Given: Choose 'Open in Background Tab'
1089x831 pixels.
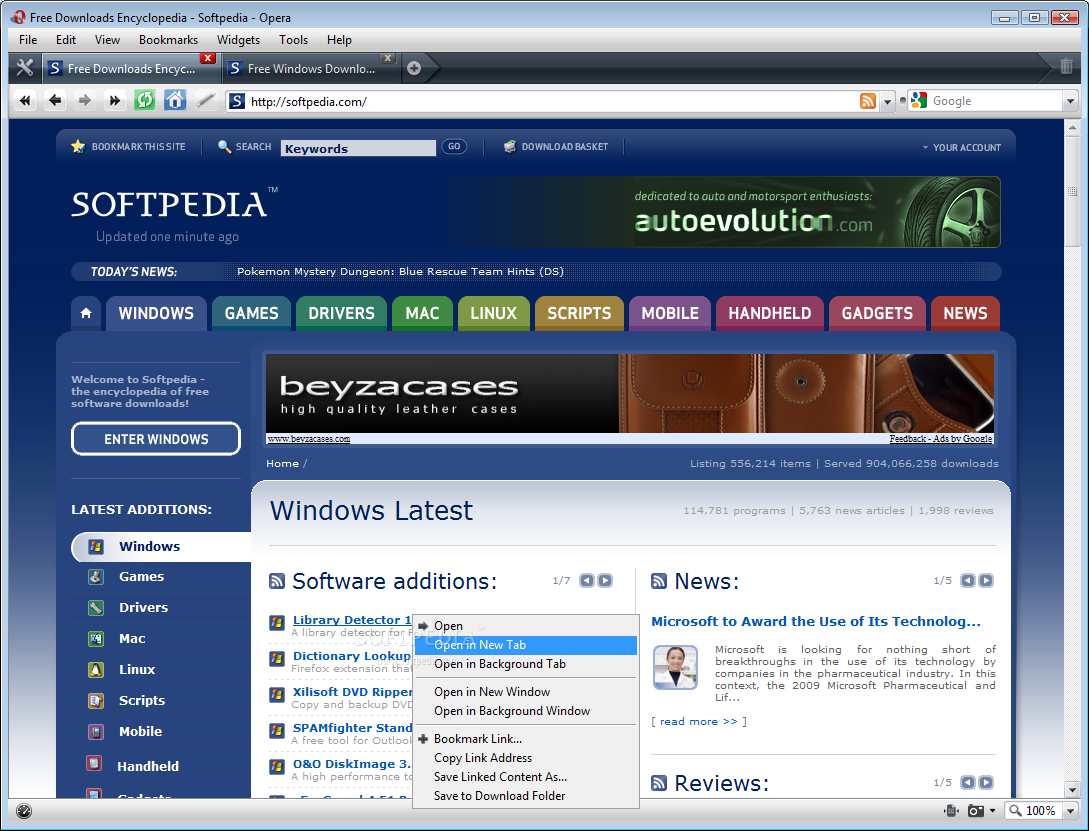Looking at the screenshot, I should tap(526, 664).
